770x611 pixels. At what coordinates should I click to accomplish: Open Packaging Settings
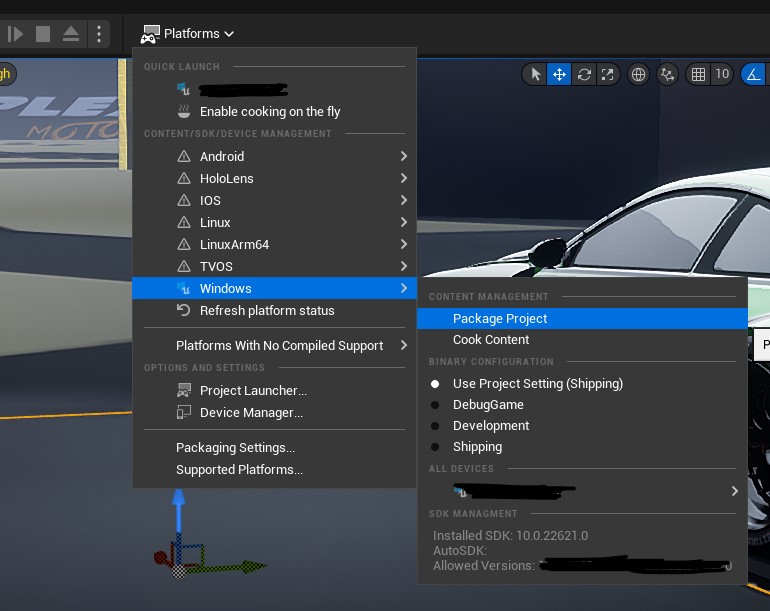coord(275,447)
